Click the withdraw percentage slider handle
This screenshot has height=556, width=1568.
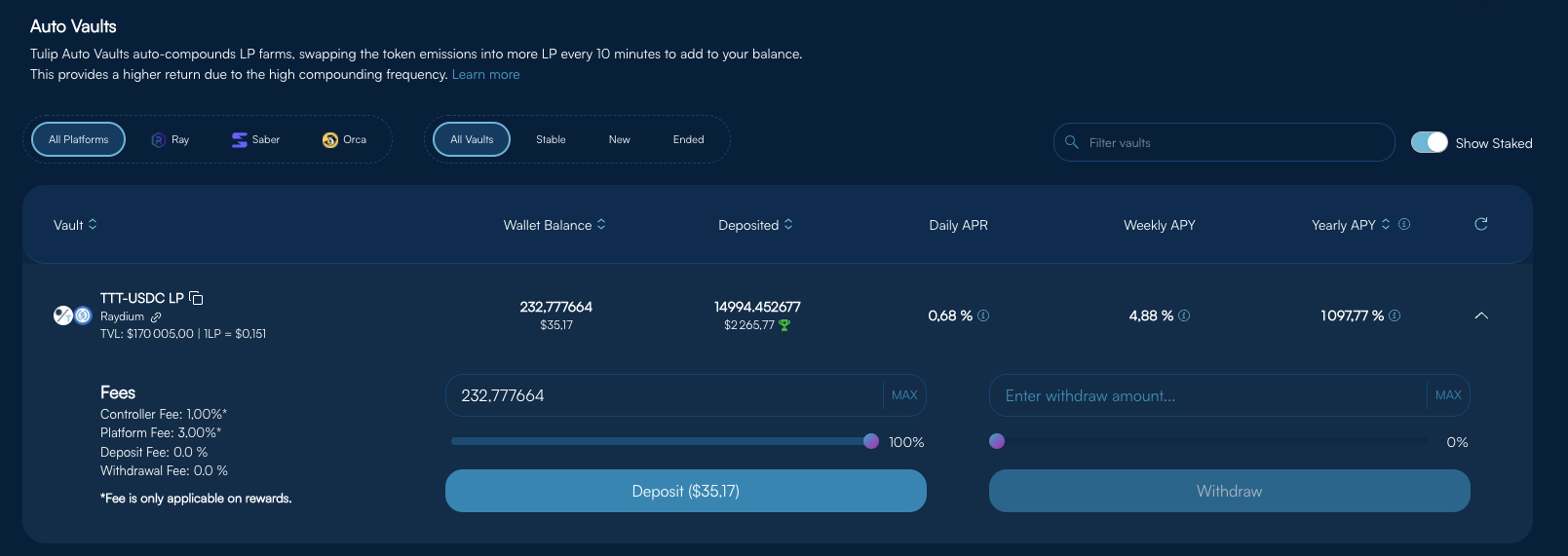pos(997,441)
